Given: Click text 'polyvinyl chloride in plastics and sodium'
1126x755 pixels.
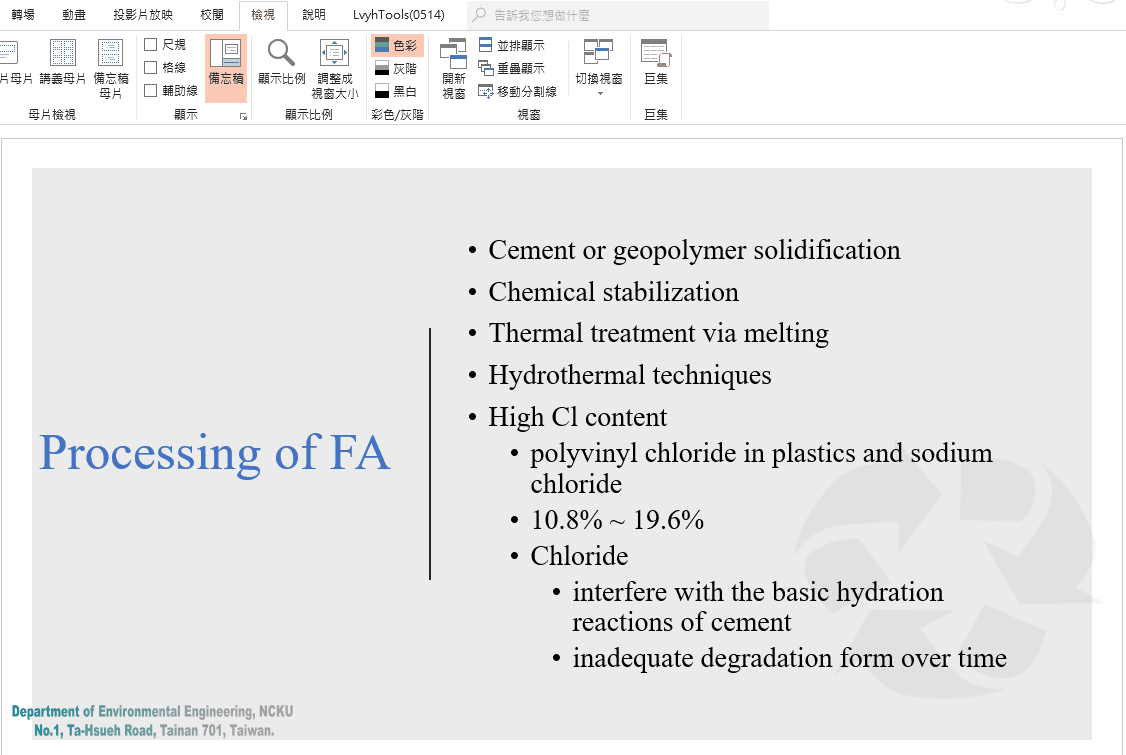Looking at the screenshot, I should tap(761, 453).
